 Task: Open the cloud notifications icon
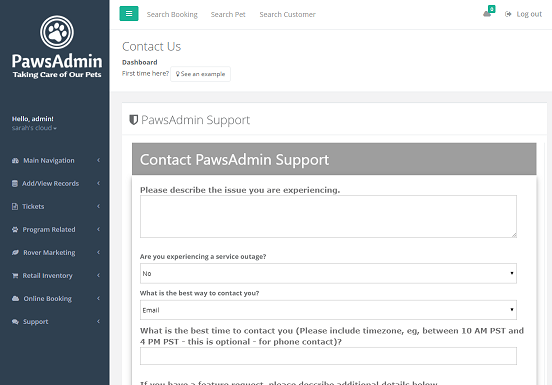pyautogui.click(x=487, y=14)
